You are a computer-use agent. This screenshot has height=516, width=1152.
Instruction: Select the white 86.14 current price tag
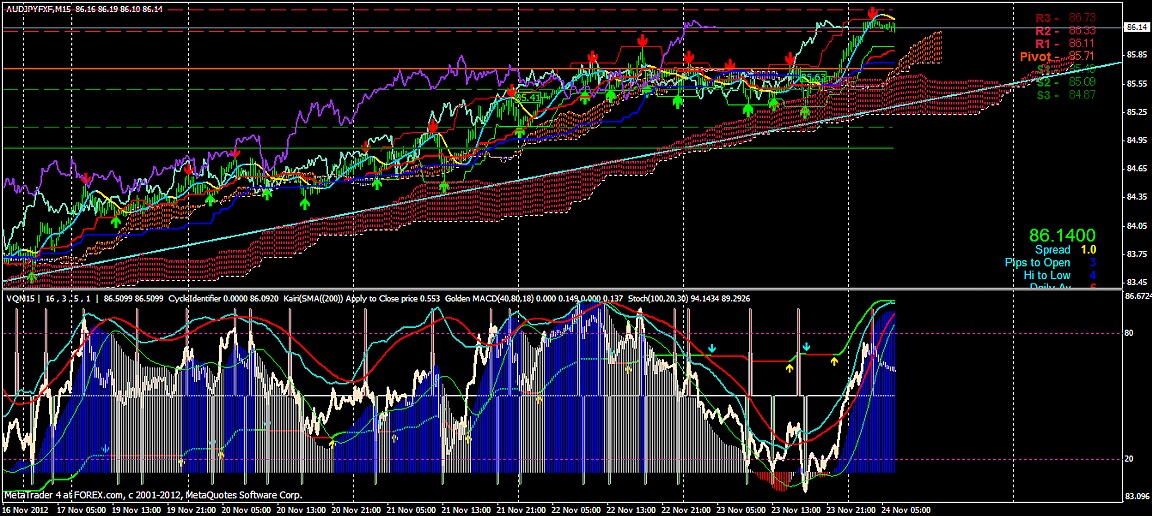[x=1137, y=26]
